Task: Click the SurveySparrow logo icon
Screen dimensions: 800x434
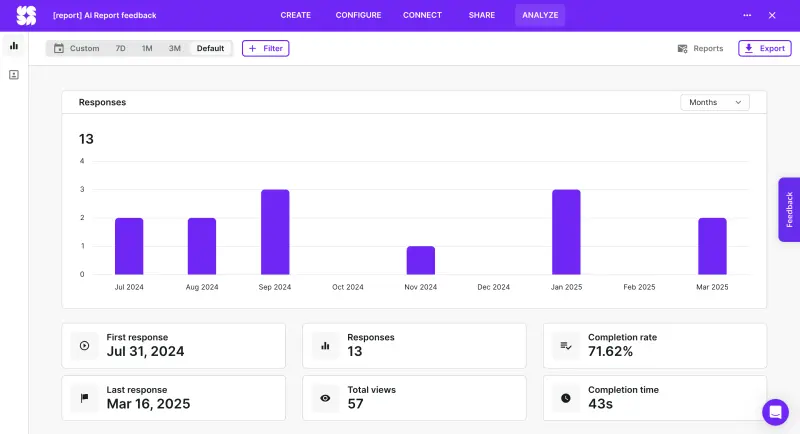Action: click(26, 15)
